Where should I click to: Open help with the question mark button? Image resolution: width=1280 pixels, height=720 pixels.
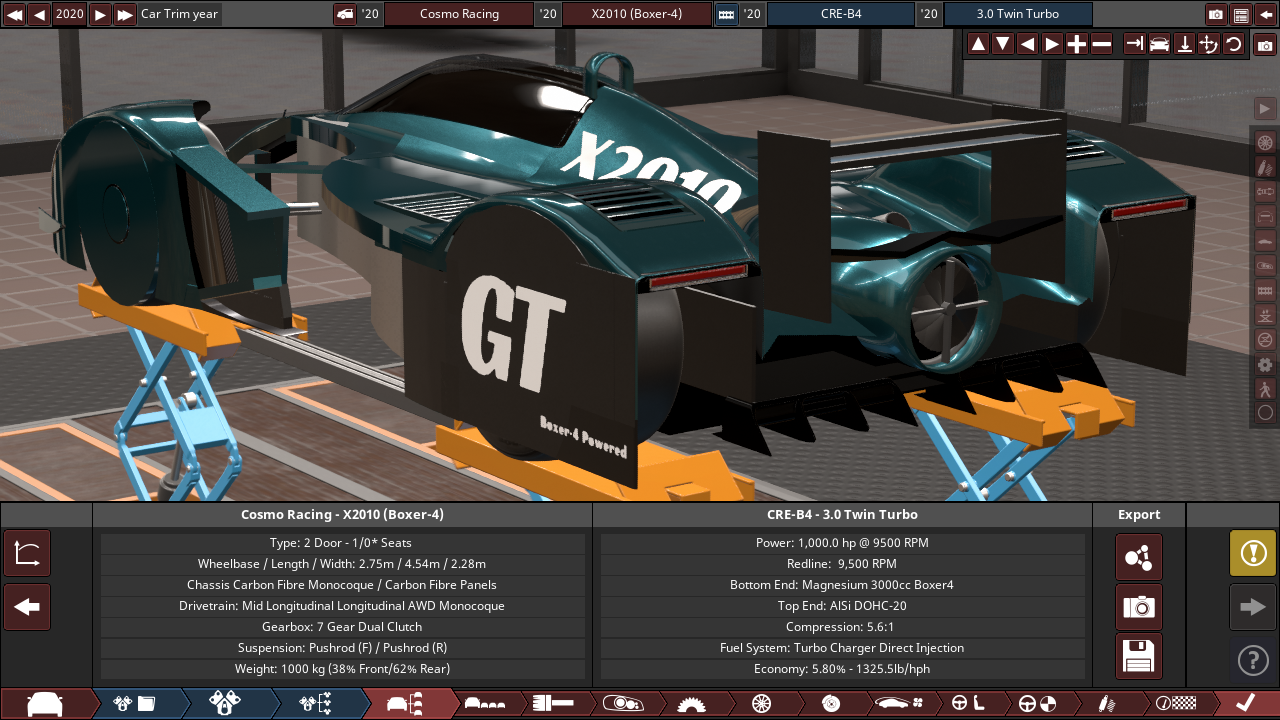(x=1253, y=660)
